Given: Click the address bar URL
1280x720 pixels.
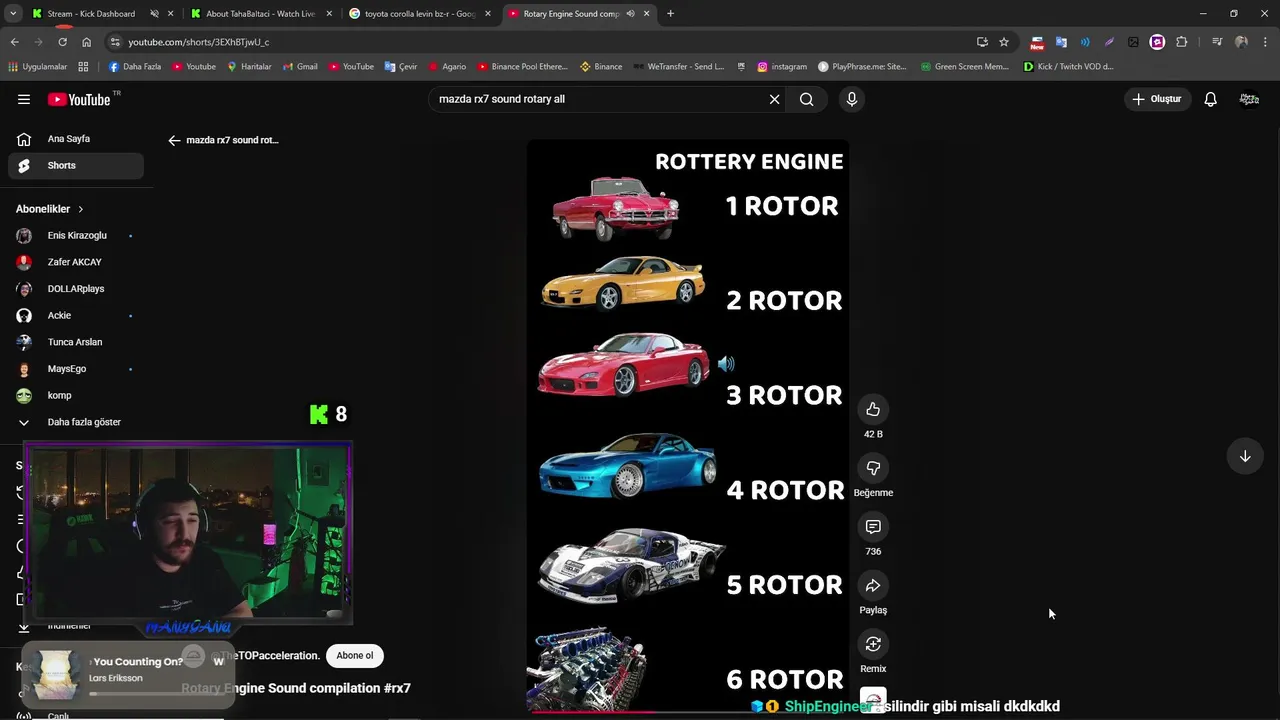Looking at the screenshot, I should click(x=199, y=42).
